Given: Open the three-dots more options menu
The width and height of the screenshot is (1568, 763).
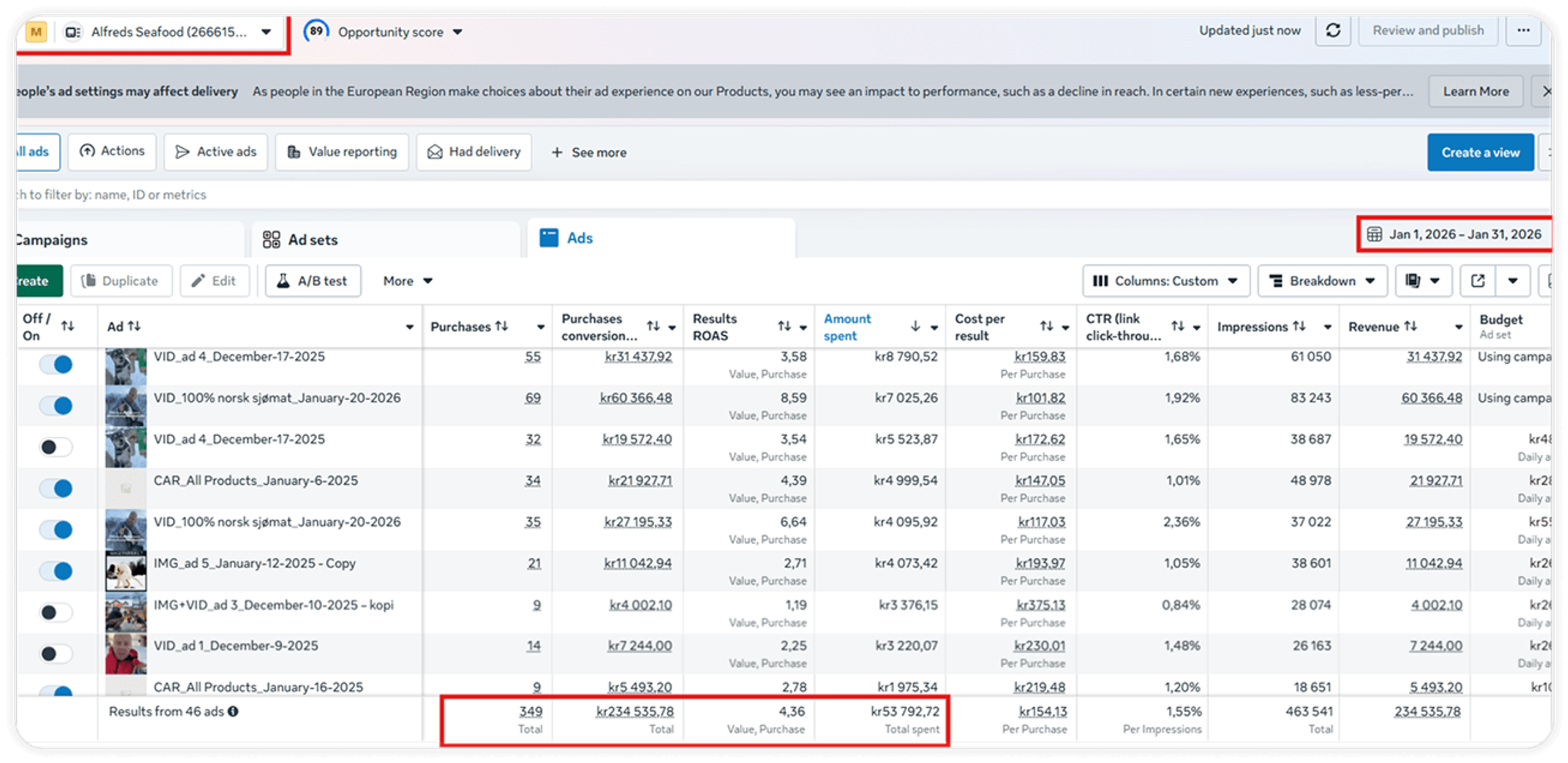Looking at the screenshot, I should point(1523,31).
